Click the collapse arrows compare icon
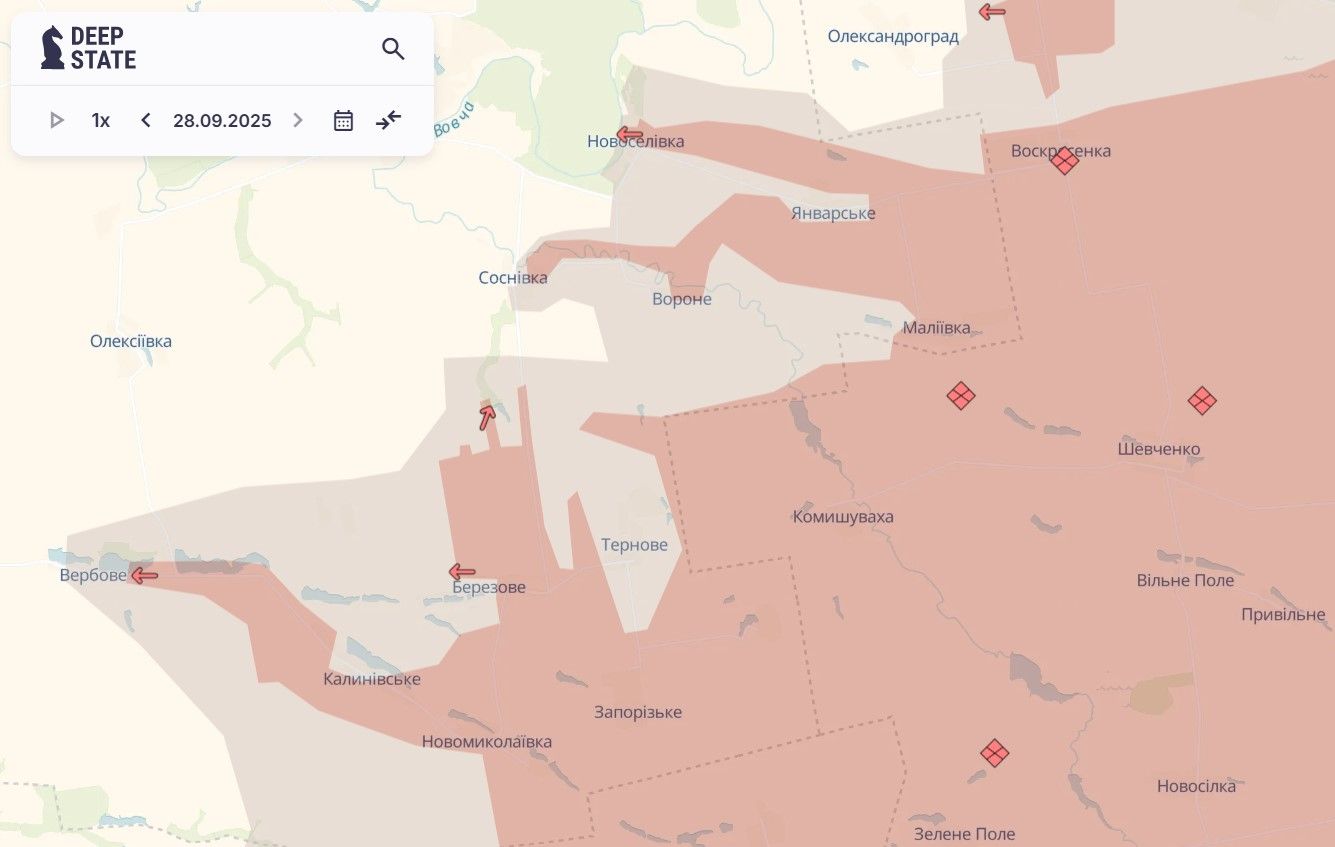Image resolution: width=1335 pixels, height=847 pixels. (388, 121)
